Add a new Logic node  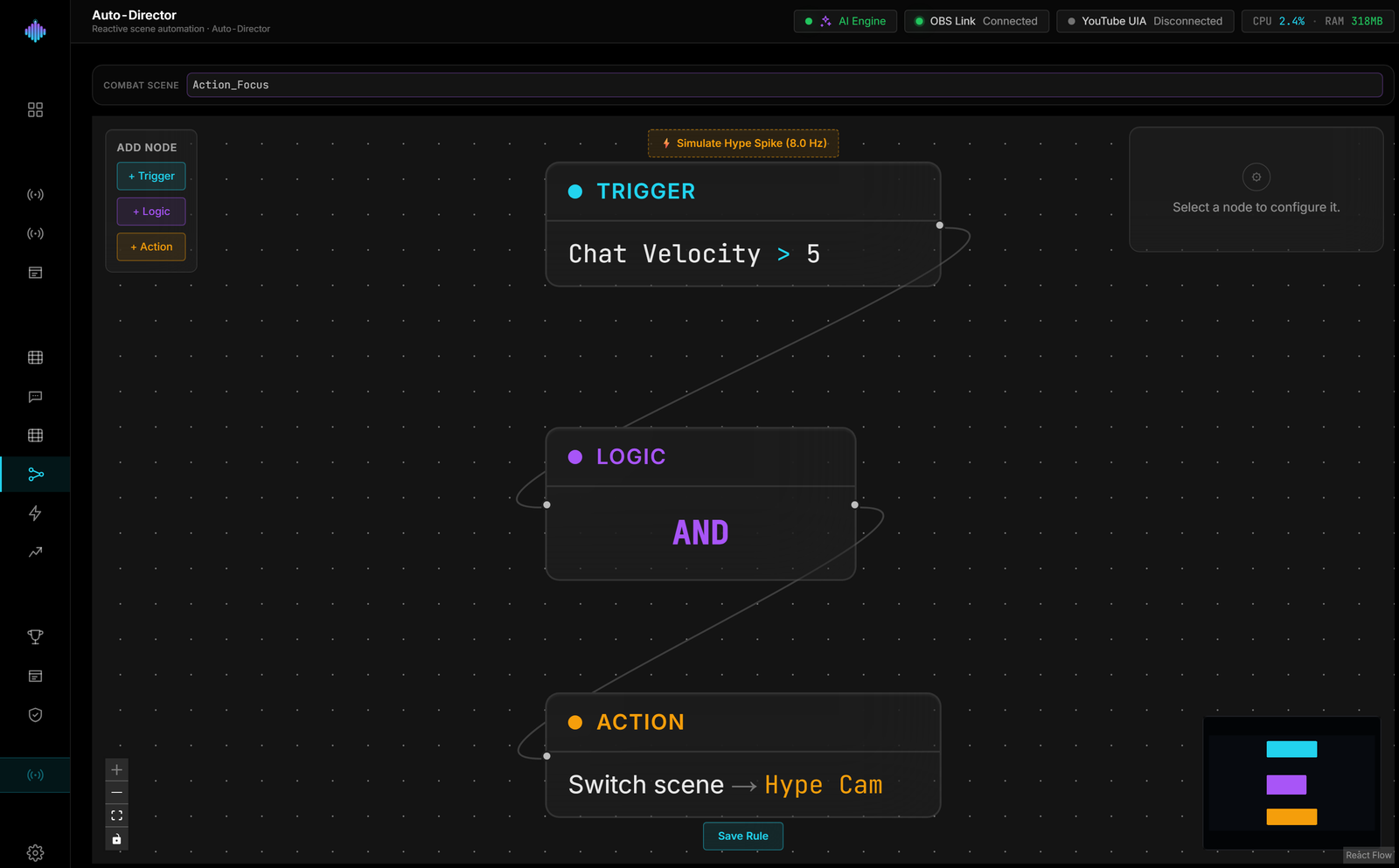tap(151, 212)
